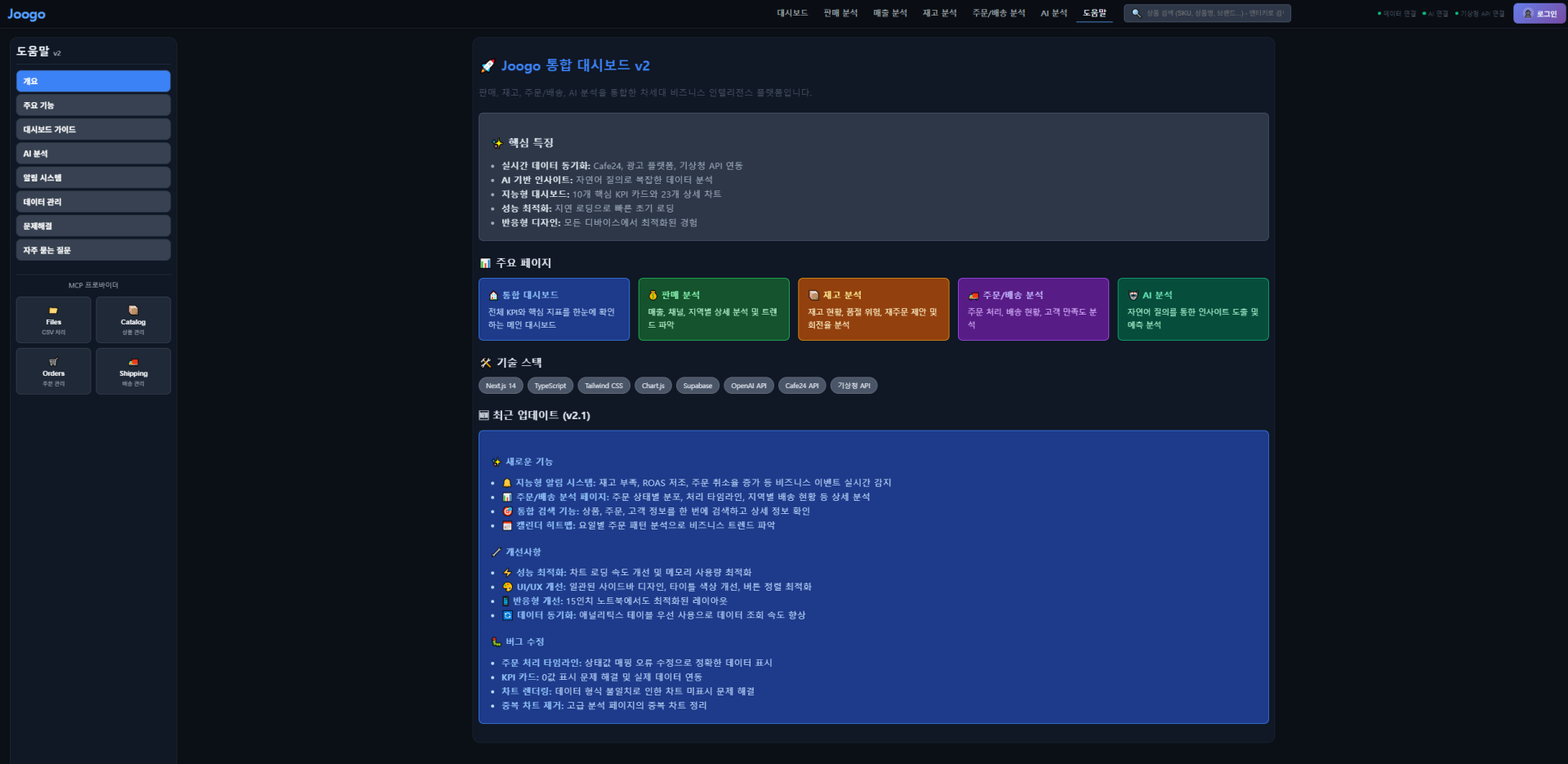Image resolution: width=1568 pixels, height=764 pixels.
Task: Click the calendar icon before 캘린더 히트맵
Action: click(507, 525)
